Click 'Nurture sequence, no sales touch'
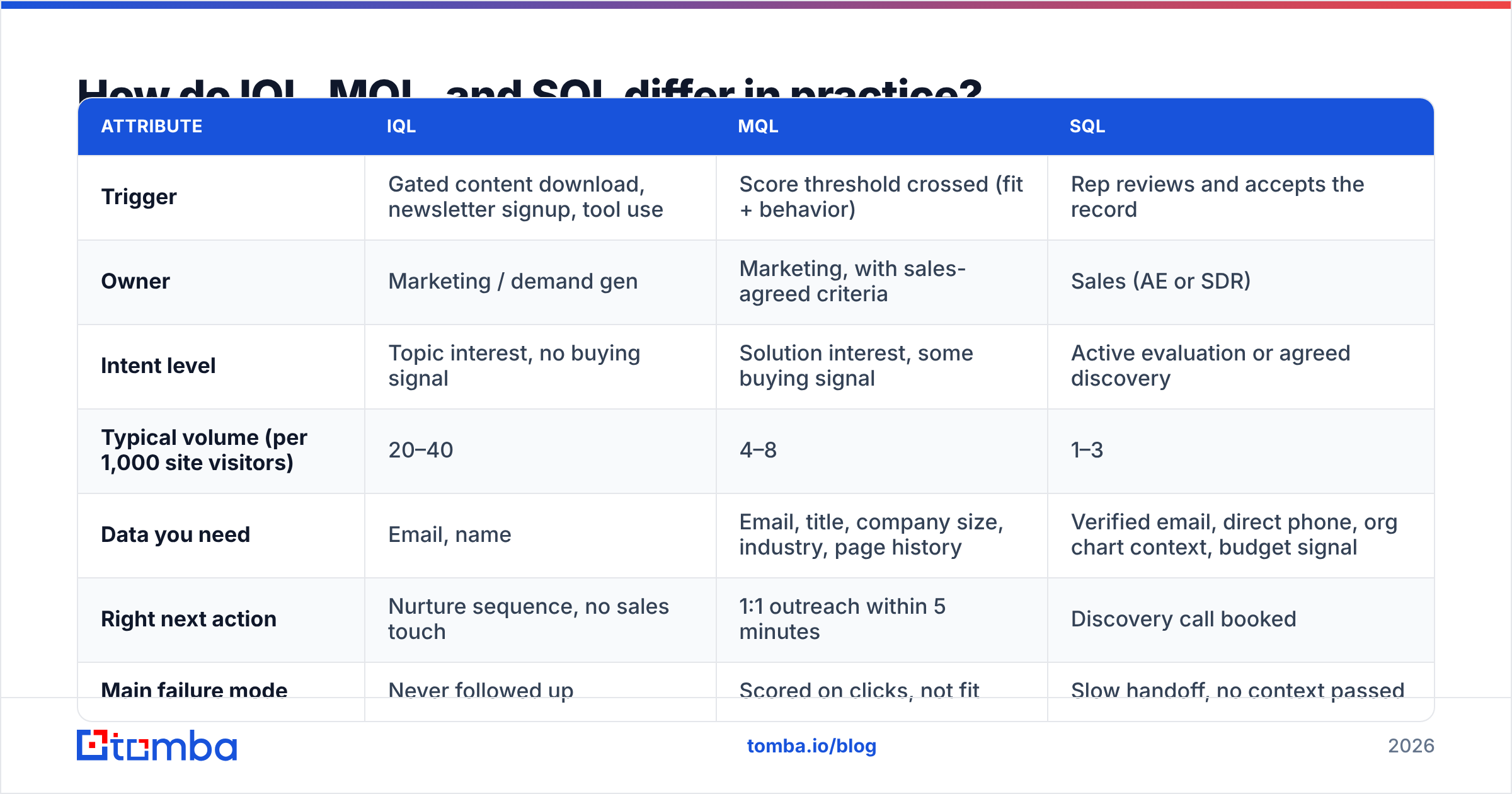The width and height of the screenshot is (1512, 794). click(x=529, y=619)
